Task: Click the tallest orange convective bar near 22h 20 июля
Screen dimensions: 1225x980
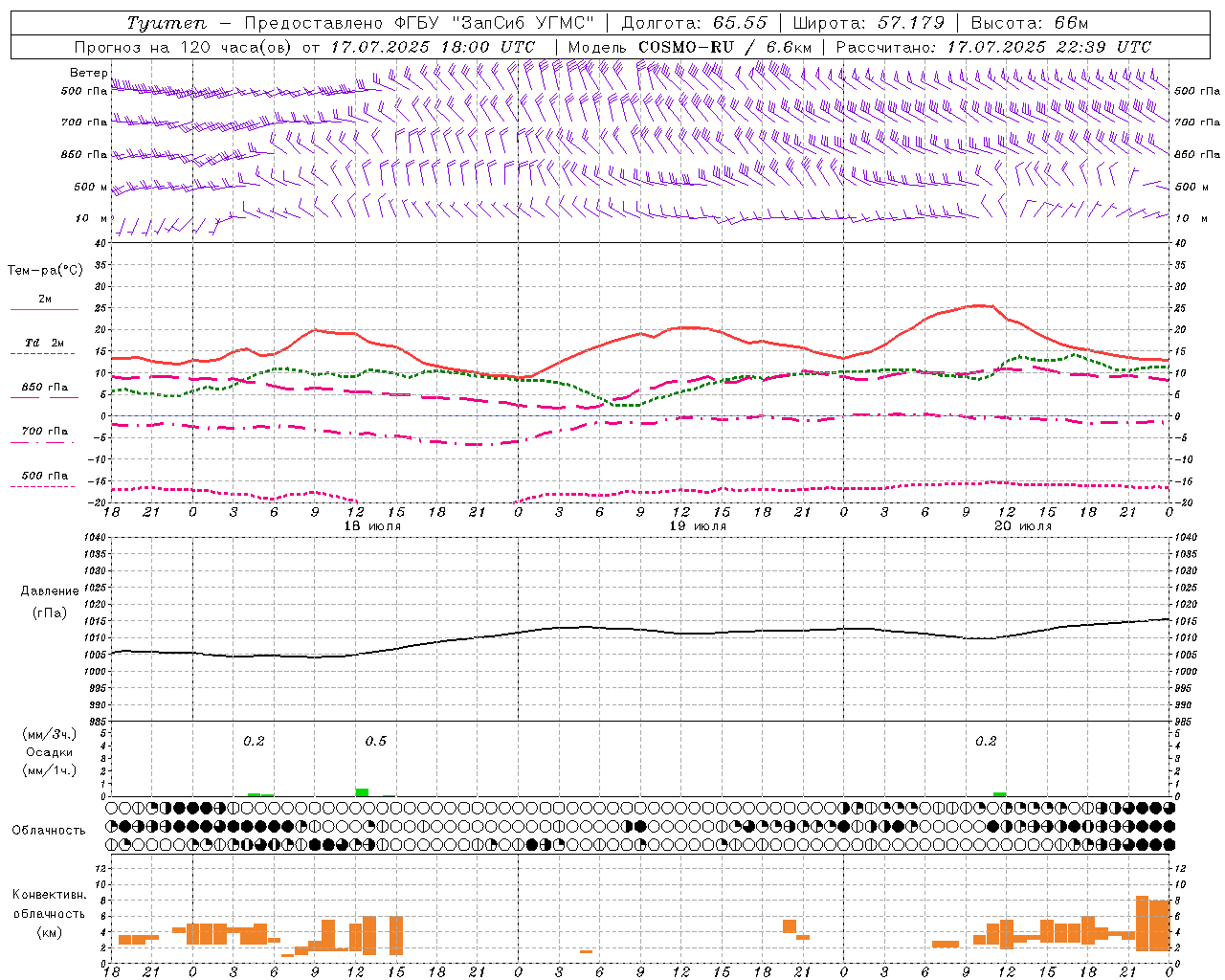Action: pyautogui.click(x=1142, y=922)
